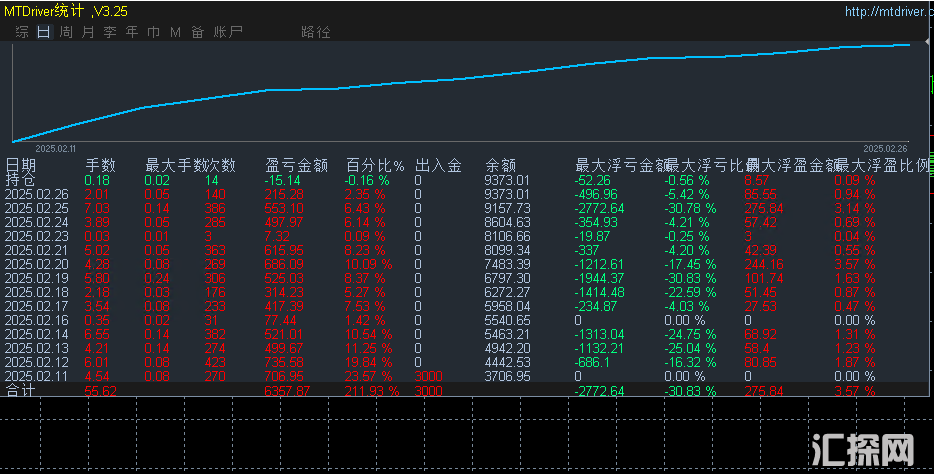Click the 最大浮盈比例 column header
The width and height of the screenshot is (934, 474).
click(x=883, y=166)
